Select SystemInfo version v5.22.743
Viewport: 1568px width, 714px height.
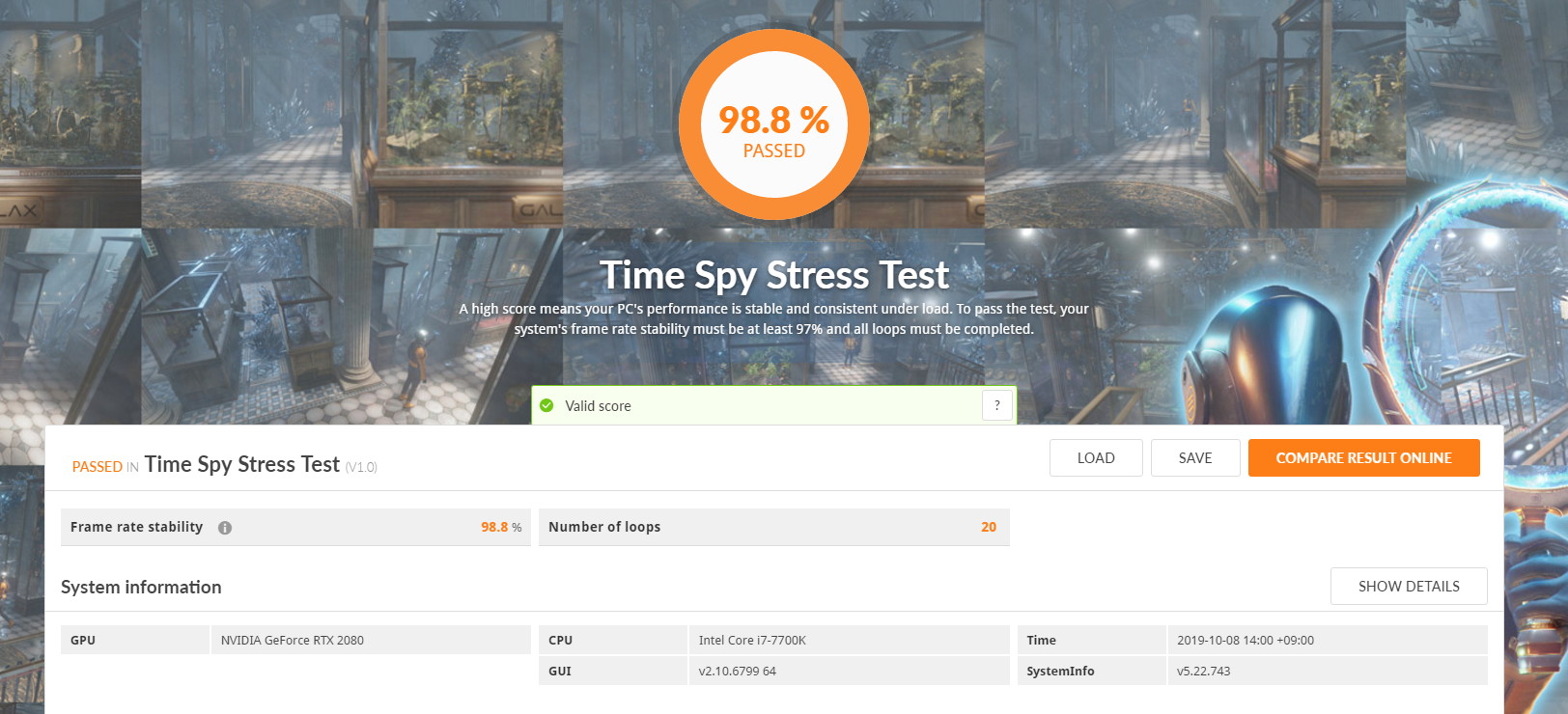pyautogui.click(x=1204, y=672)
